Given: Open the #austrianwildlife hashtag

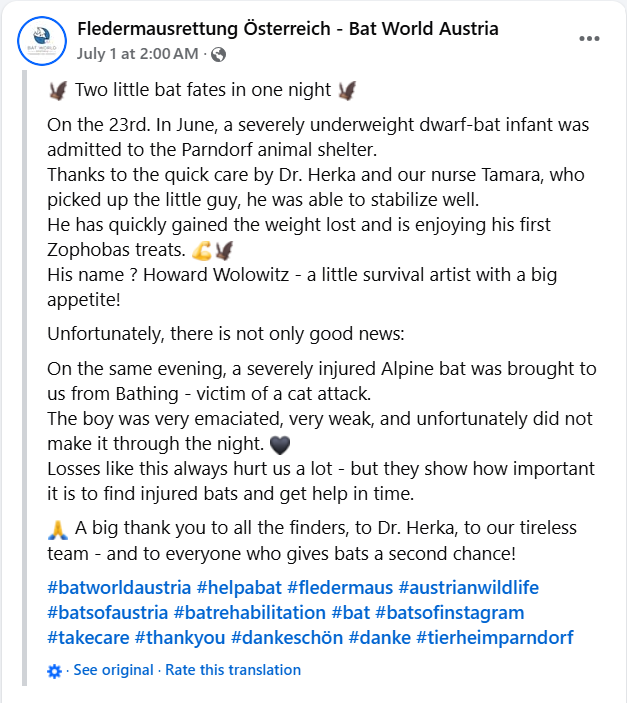Looking at the screenshot, I should coord(469,587).
